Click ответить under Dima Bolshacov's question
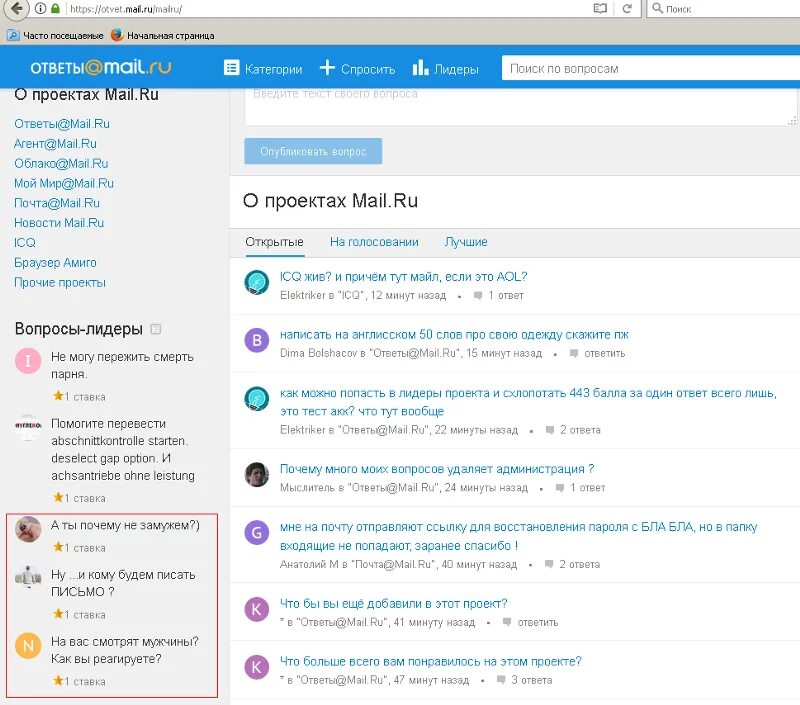 [x=604, y=354]
